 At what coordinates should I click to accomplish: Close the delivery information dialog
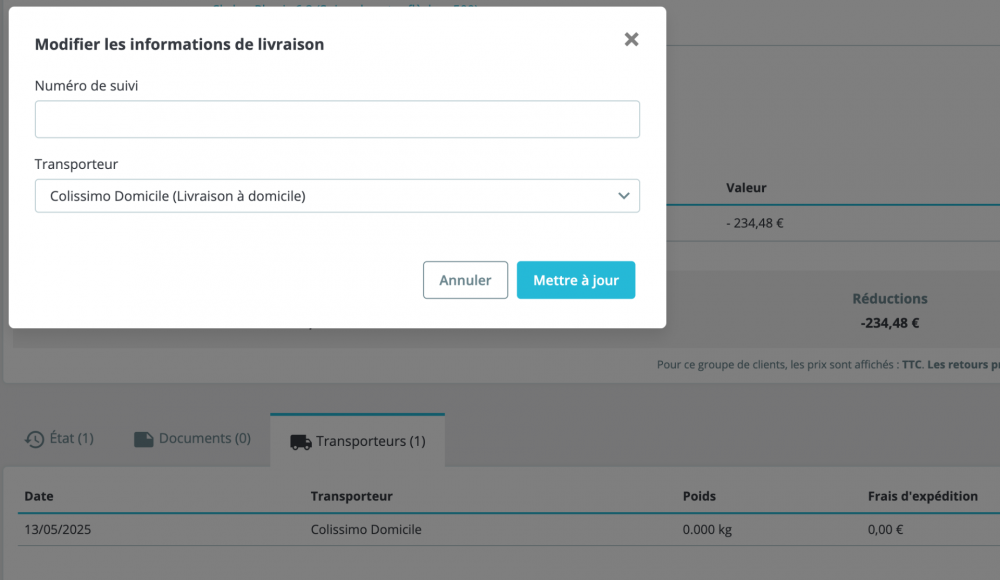[631, 40]
